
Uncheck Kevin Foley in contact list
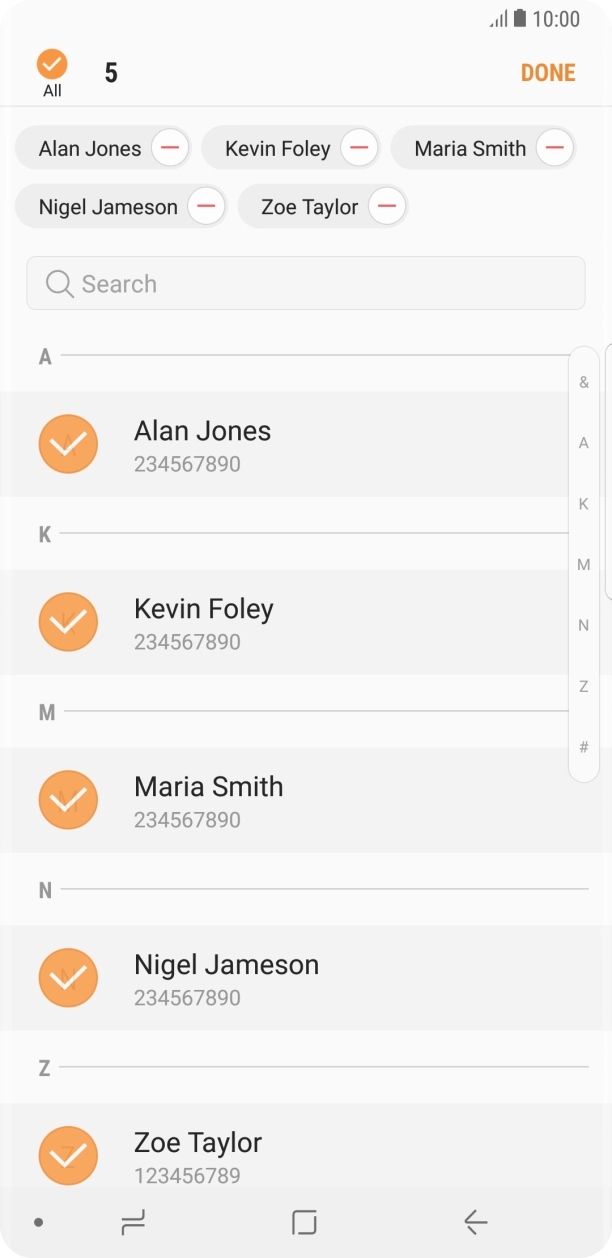pyautogui.click(x=68, y=622)
